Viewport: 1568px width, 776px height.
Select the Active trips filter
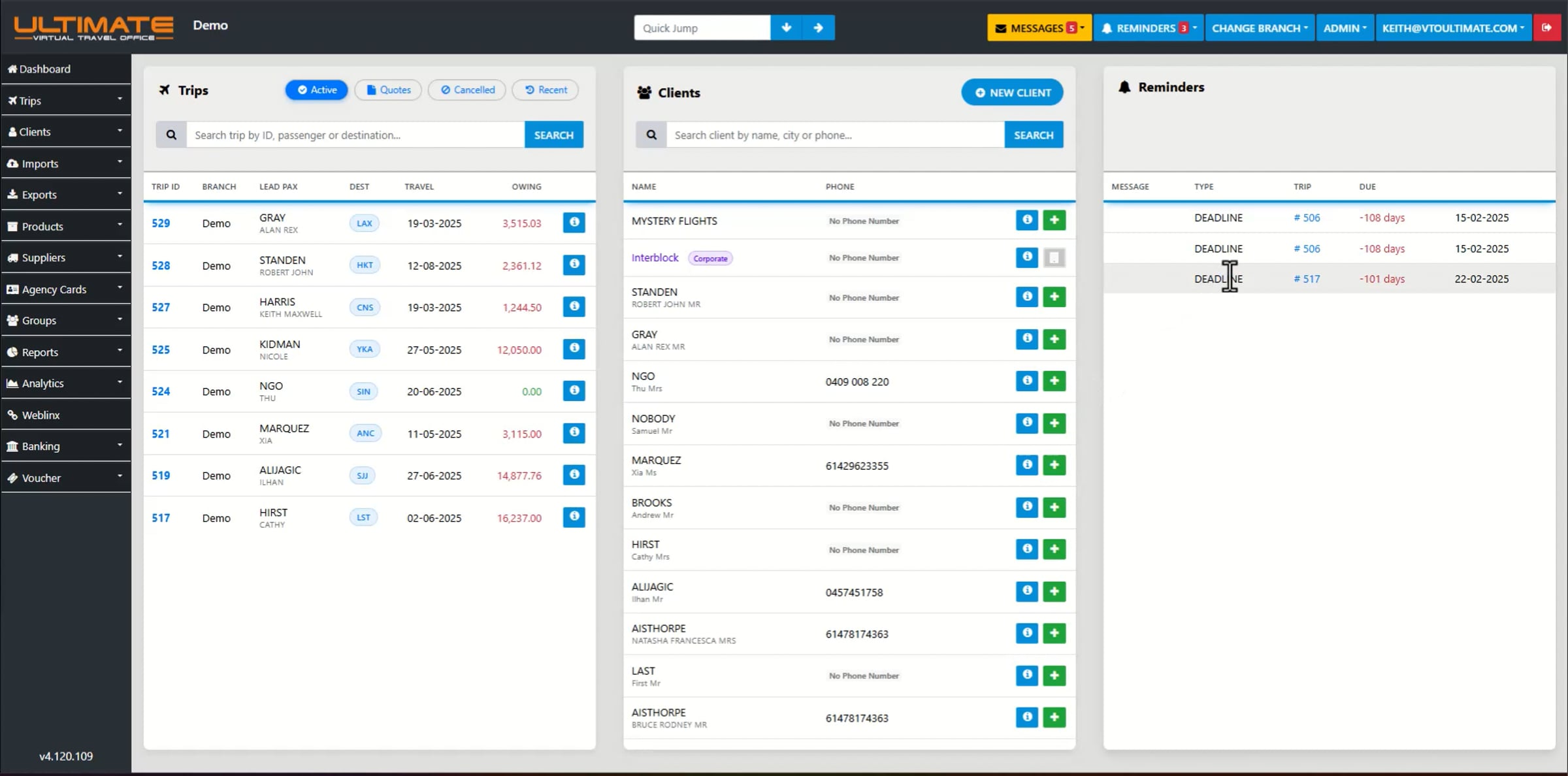point(317,89)
